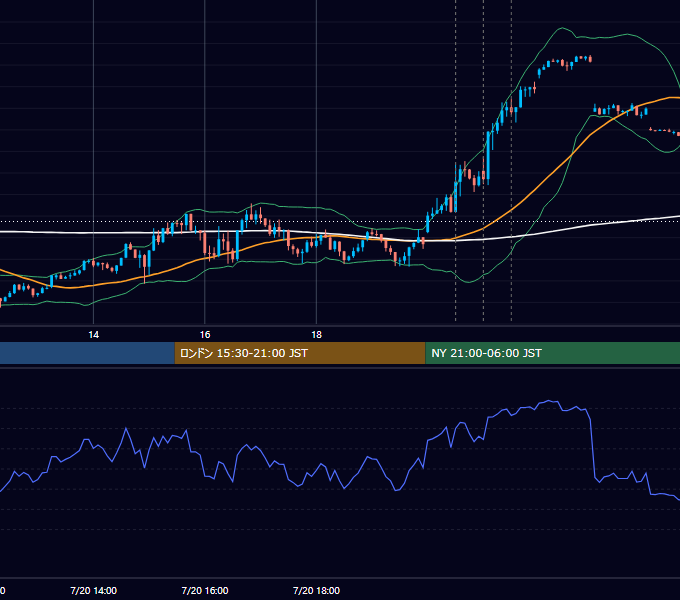Click the NY 21:00-06:00 JST session bar
This screenshot has width=680, height=600.
pyautogui.click(x=552, y=353)
